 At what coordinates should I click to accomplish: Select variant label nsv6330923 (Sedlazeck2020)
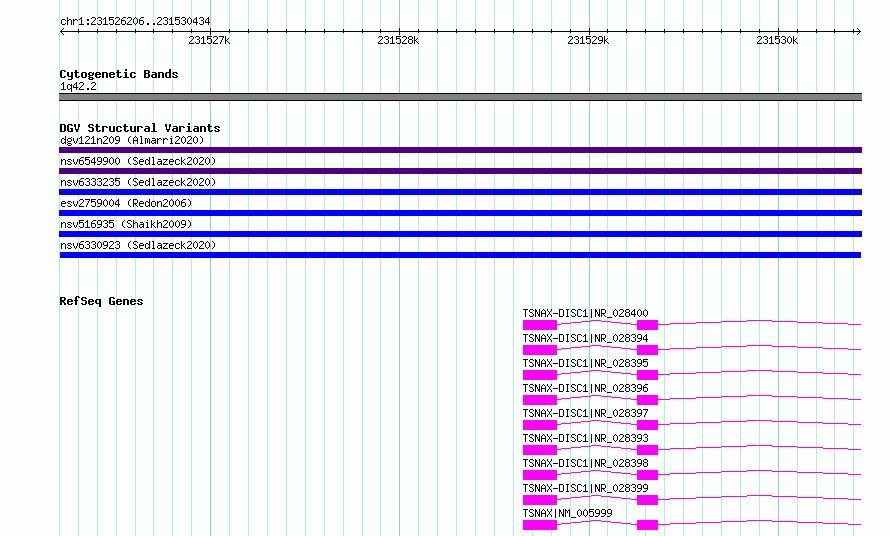[138, 245]
